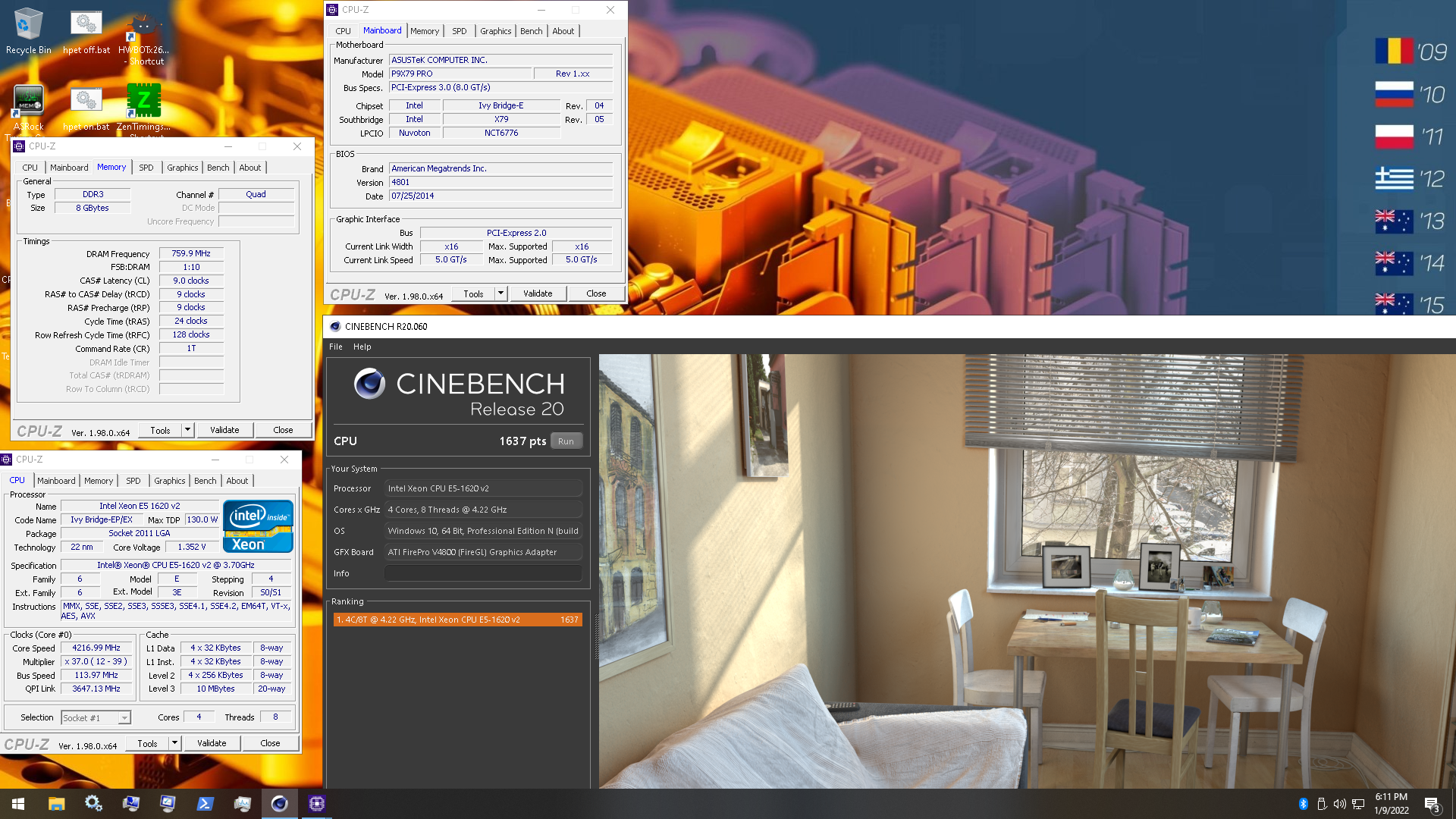The height and width of the screenshot is (819, 1456).
Task: Click Validate in CPU window
Action: pyautogui.click(x=212, y=743)
